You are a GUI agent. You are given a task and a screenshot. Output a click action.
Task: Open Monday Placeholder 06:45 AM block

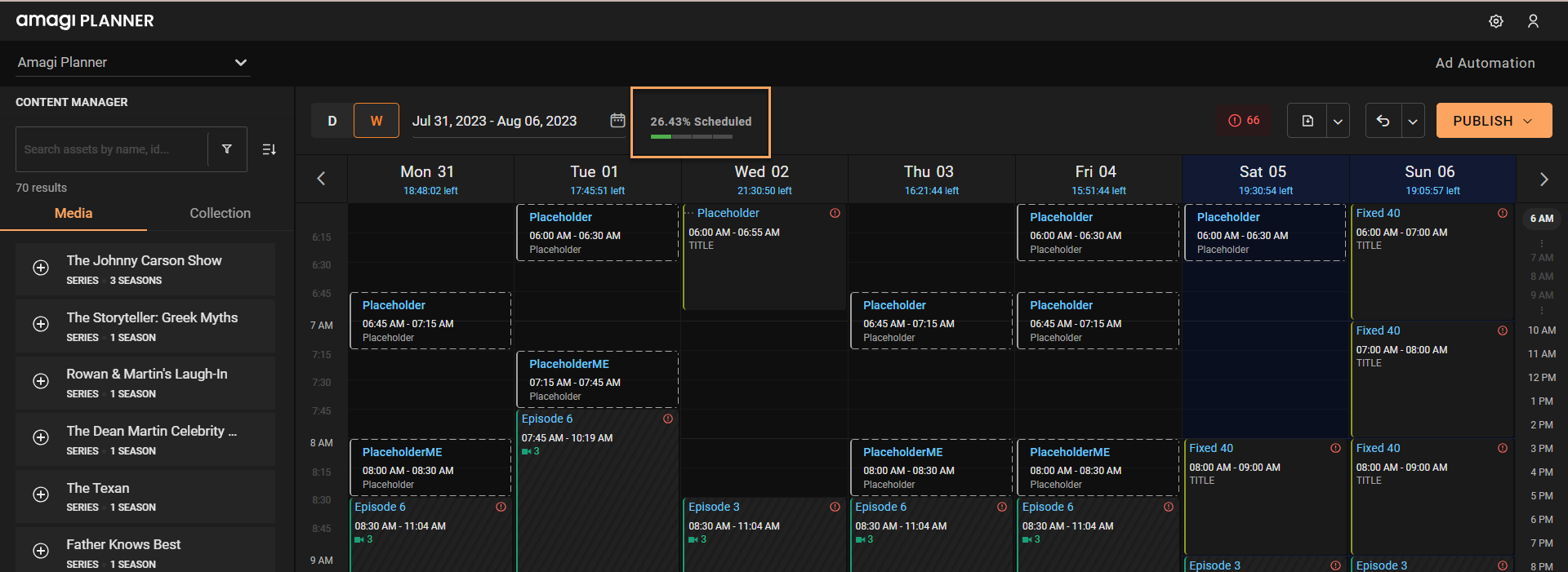tap(430, 321)
